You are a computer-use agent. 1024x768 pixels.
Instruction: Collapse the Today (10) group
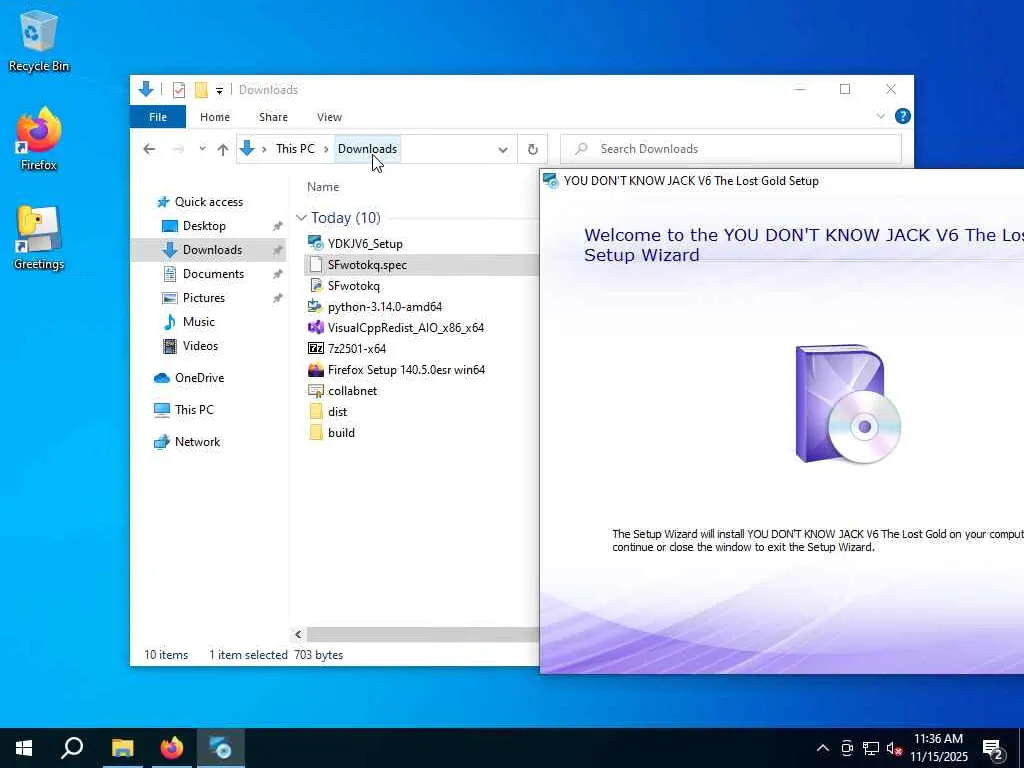(x=301, y=217)
